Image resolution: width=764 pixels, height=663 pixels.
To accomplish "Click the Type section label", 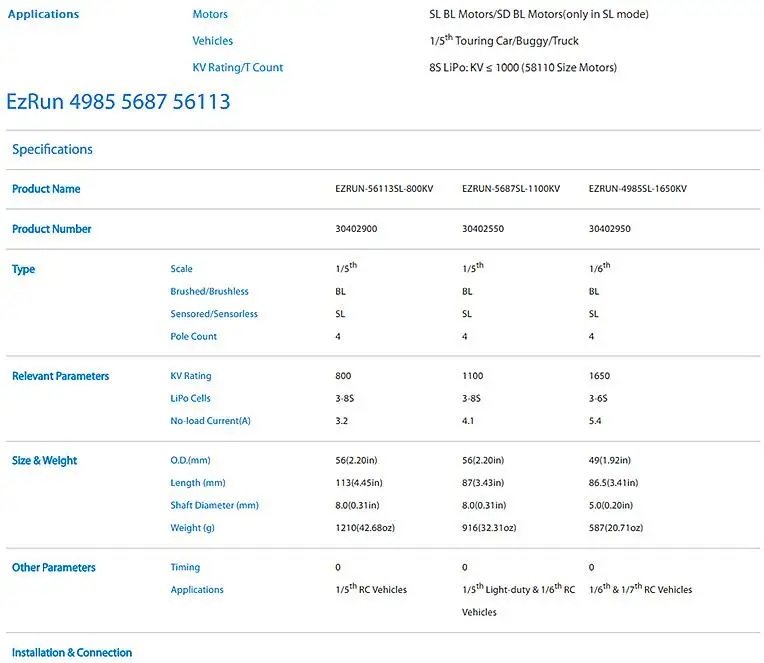I will tap(23, 269).
